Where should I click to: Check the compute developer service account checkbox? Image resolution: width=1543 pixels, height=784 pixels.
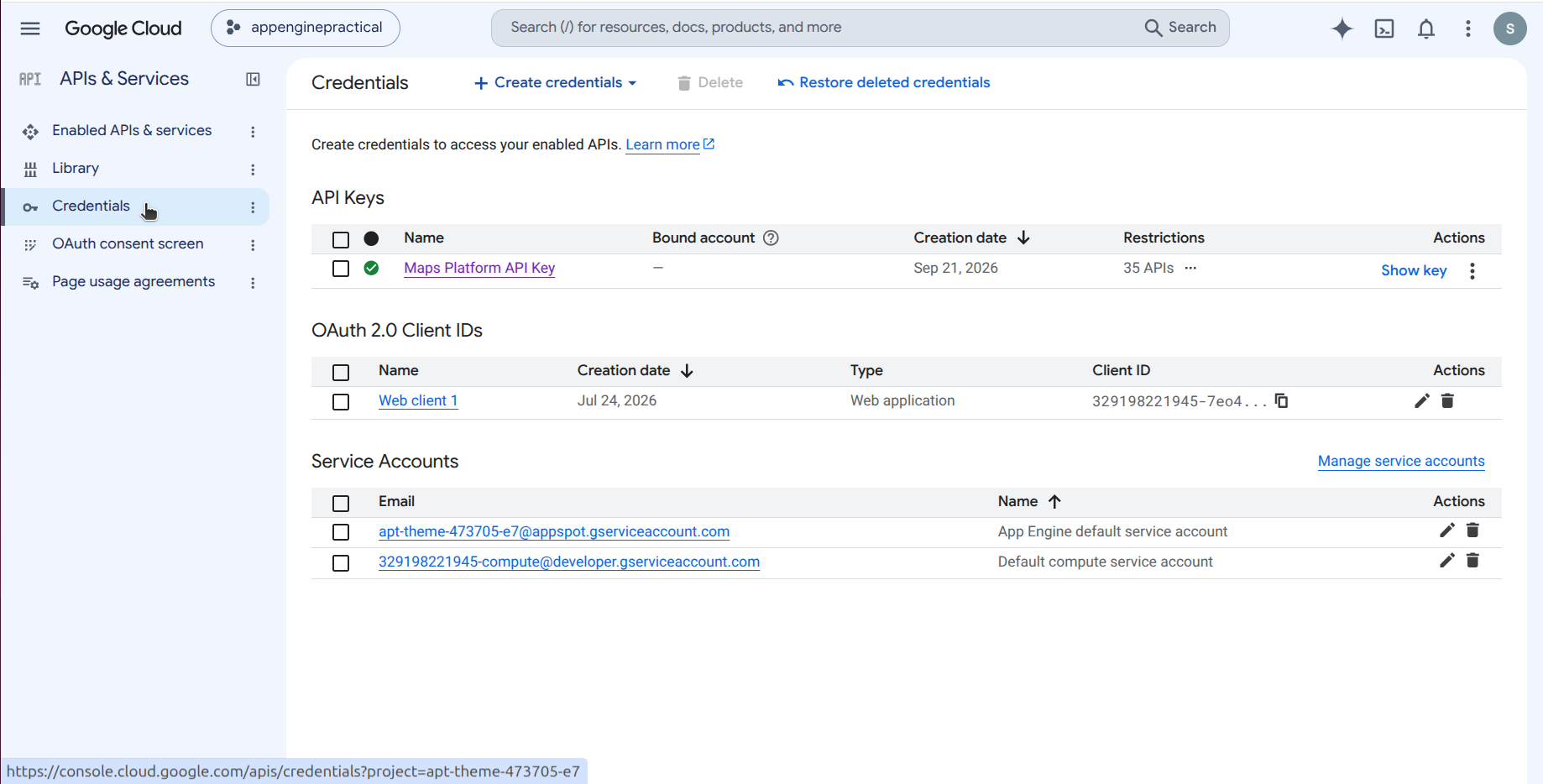[341, 563]
